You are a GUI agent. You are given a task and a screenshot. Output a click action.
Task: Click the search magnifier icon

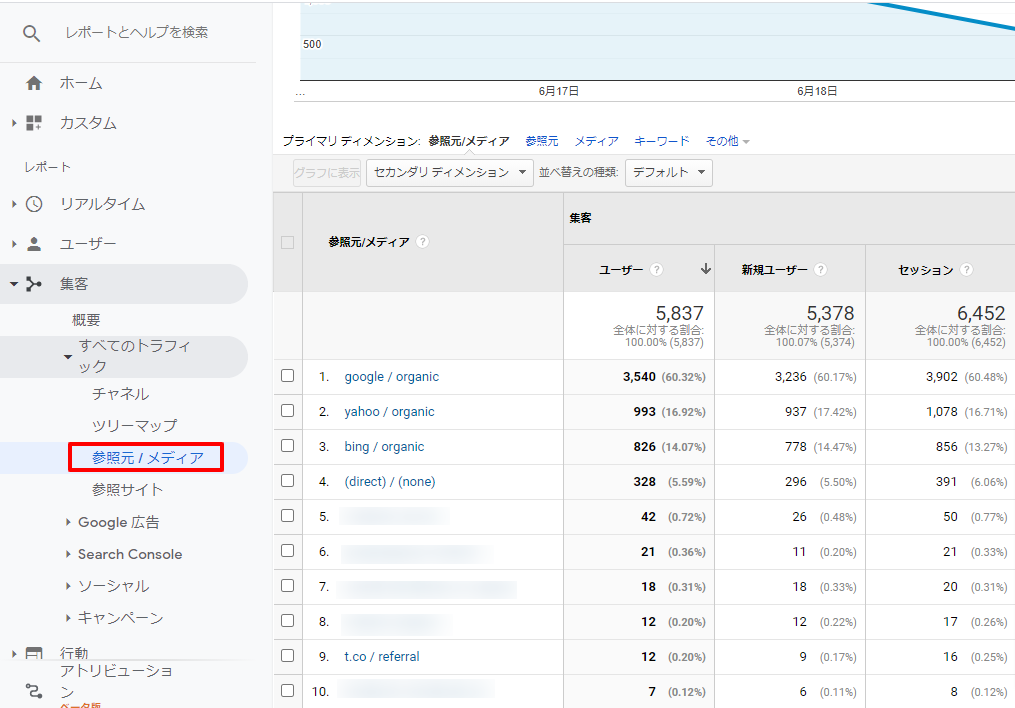pos(32,33)
